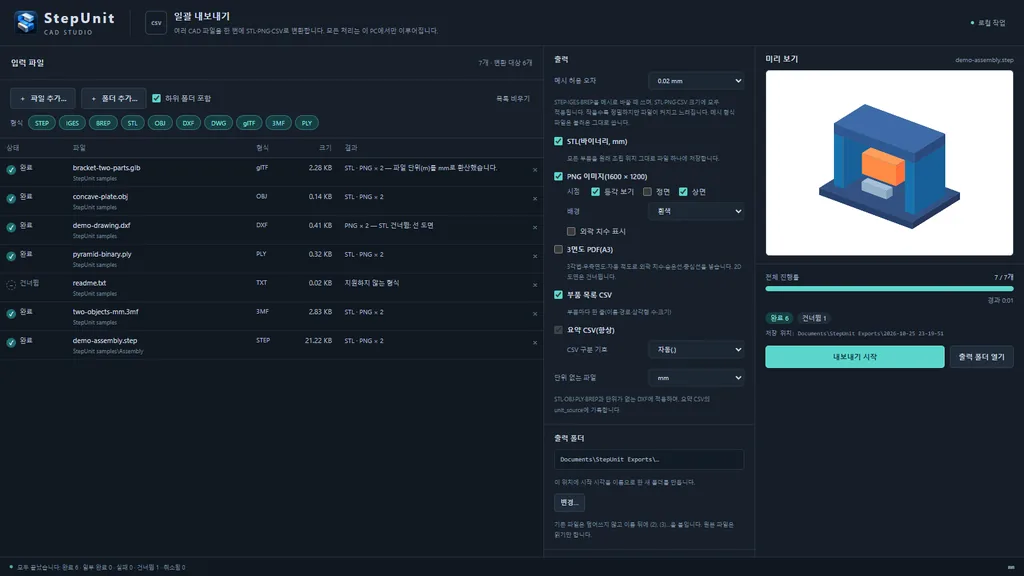Click the 크기 column header
1024x576 pixels.
(325, 148)
